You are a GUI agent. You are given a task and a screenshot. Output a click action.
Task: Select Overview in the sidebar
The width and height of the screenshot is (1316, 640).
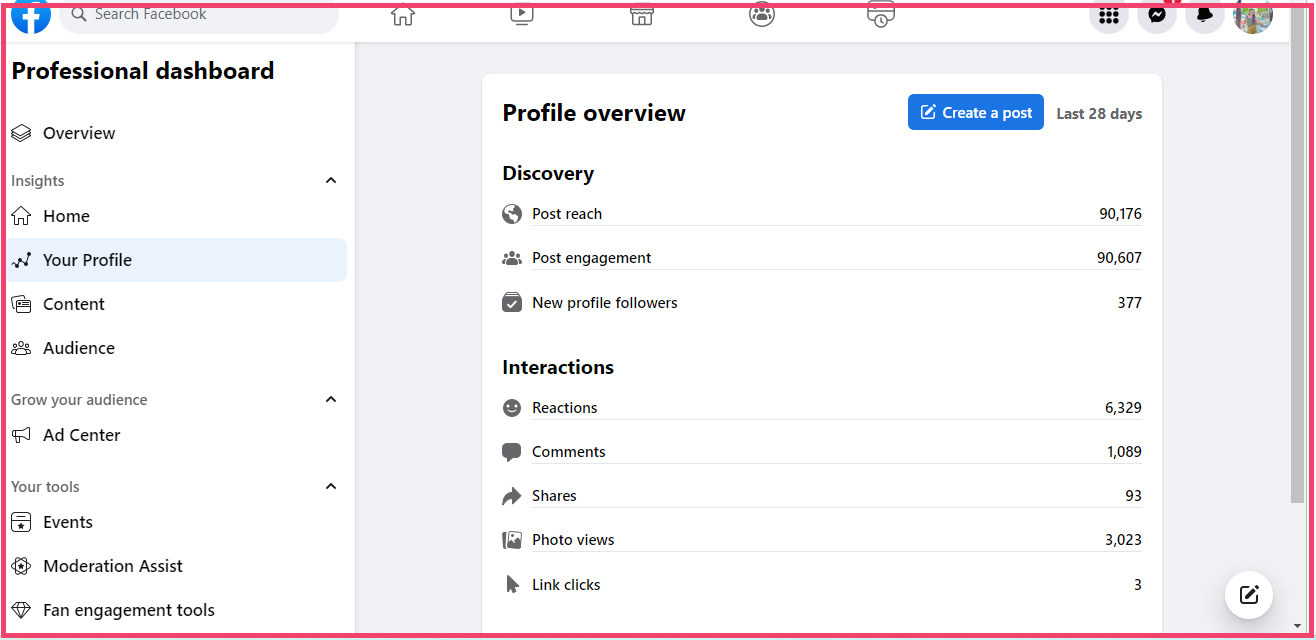[79, 133]
